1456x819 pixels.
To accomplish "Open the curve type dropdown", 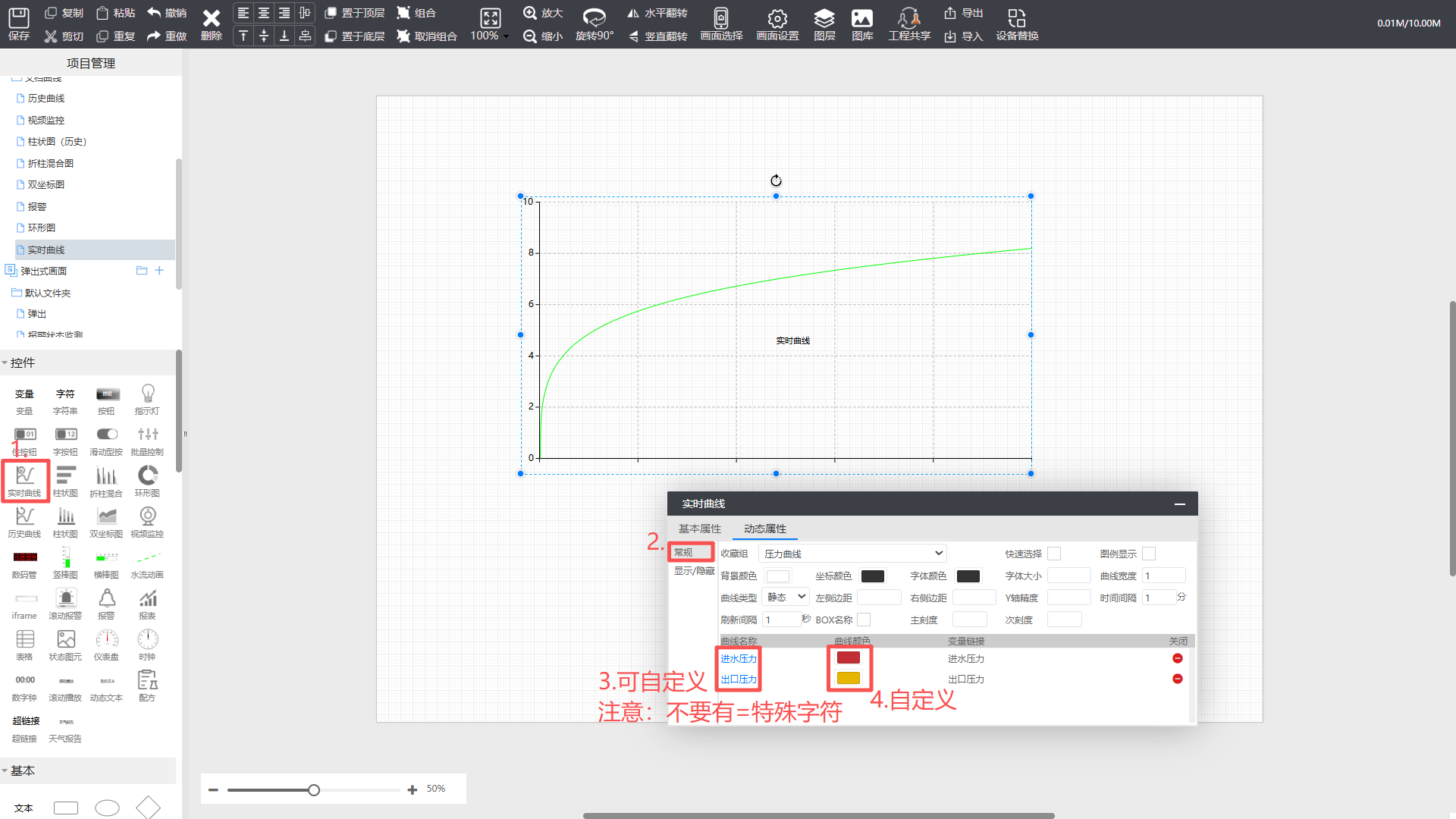I will 786,598.
